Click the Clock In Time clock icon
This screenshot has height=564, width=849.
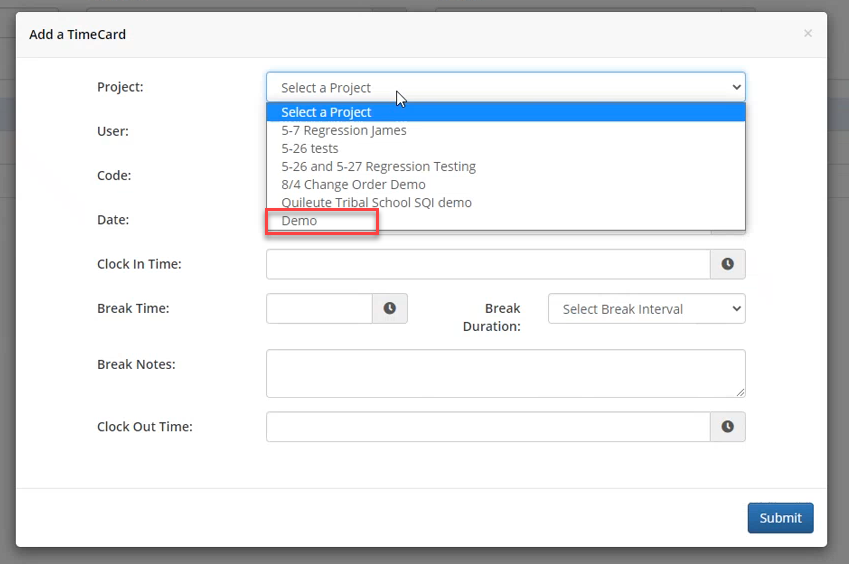click(x=727, y=264)
